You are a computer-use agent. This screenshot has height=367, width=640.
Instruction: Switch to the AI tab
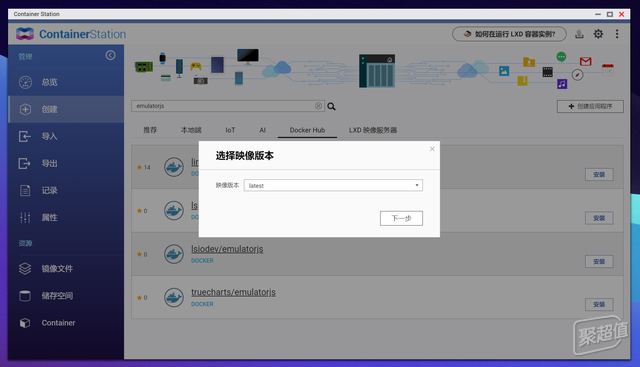pos(262,130)
